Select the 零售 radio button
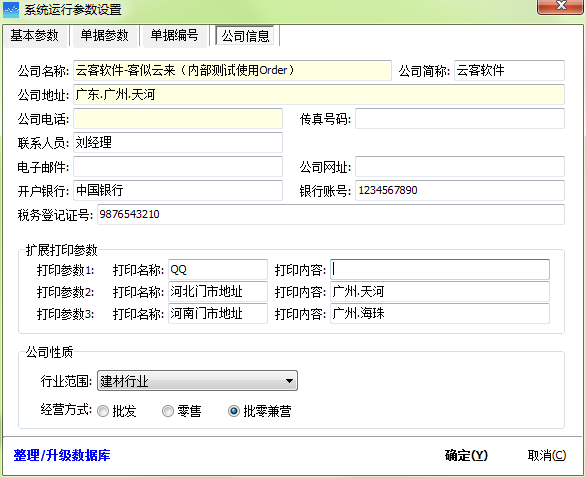 [168, 411]
